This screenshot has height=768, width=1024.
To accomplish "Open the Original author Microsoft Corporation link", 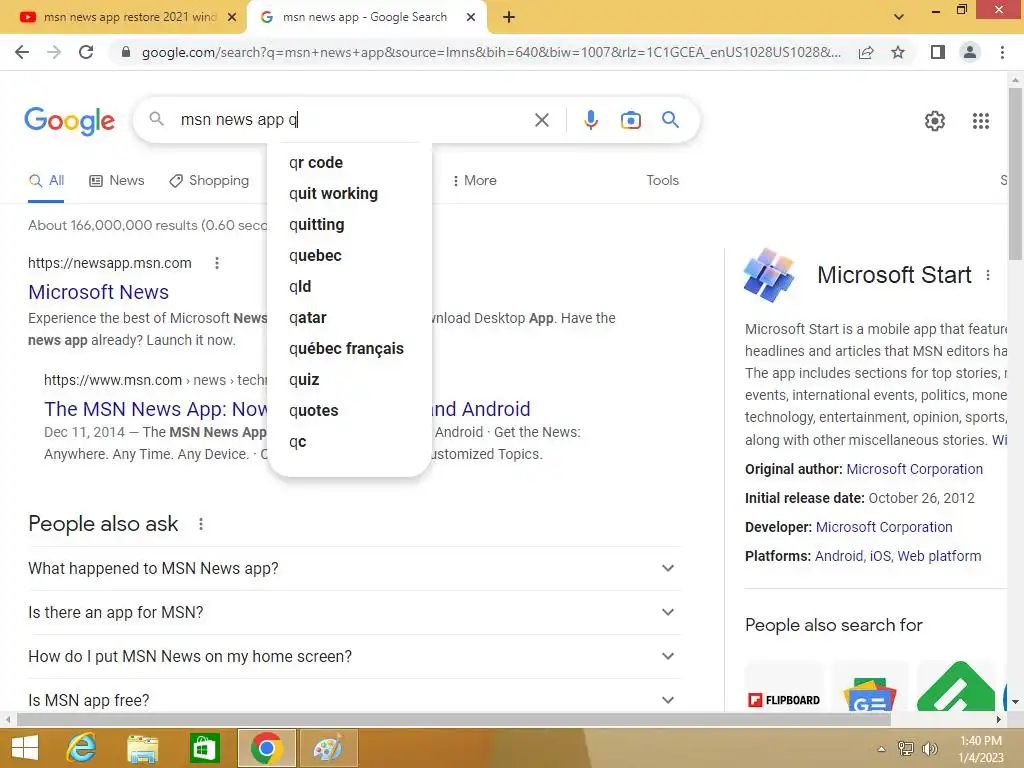I will click(914, 469).
